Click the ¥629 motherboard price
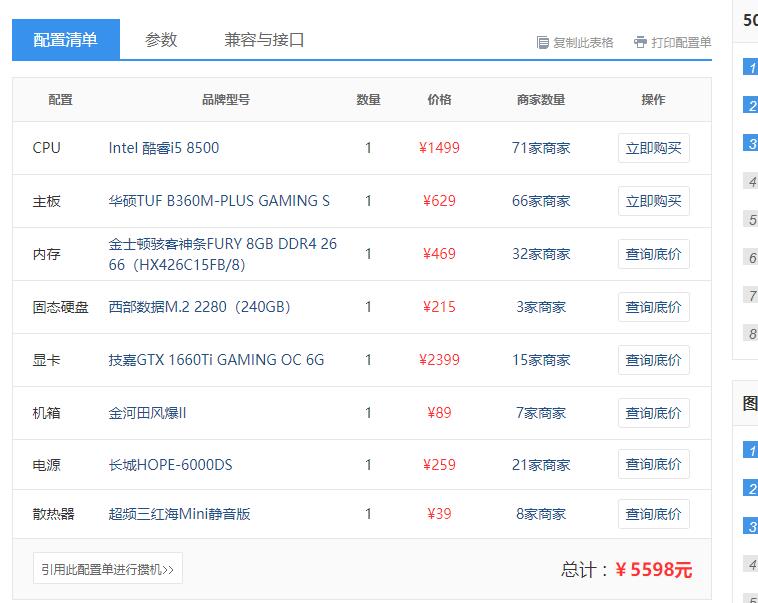 click(x=439, y=201)
